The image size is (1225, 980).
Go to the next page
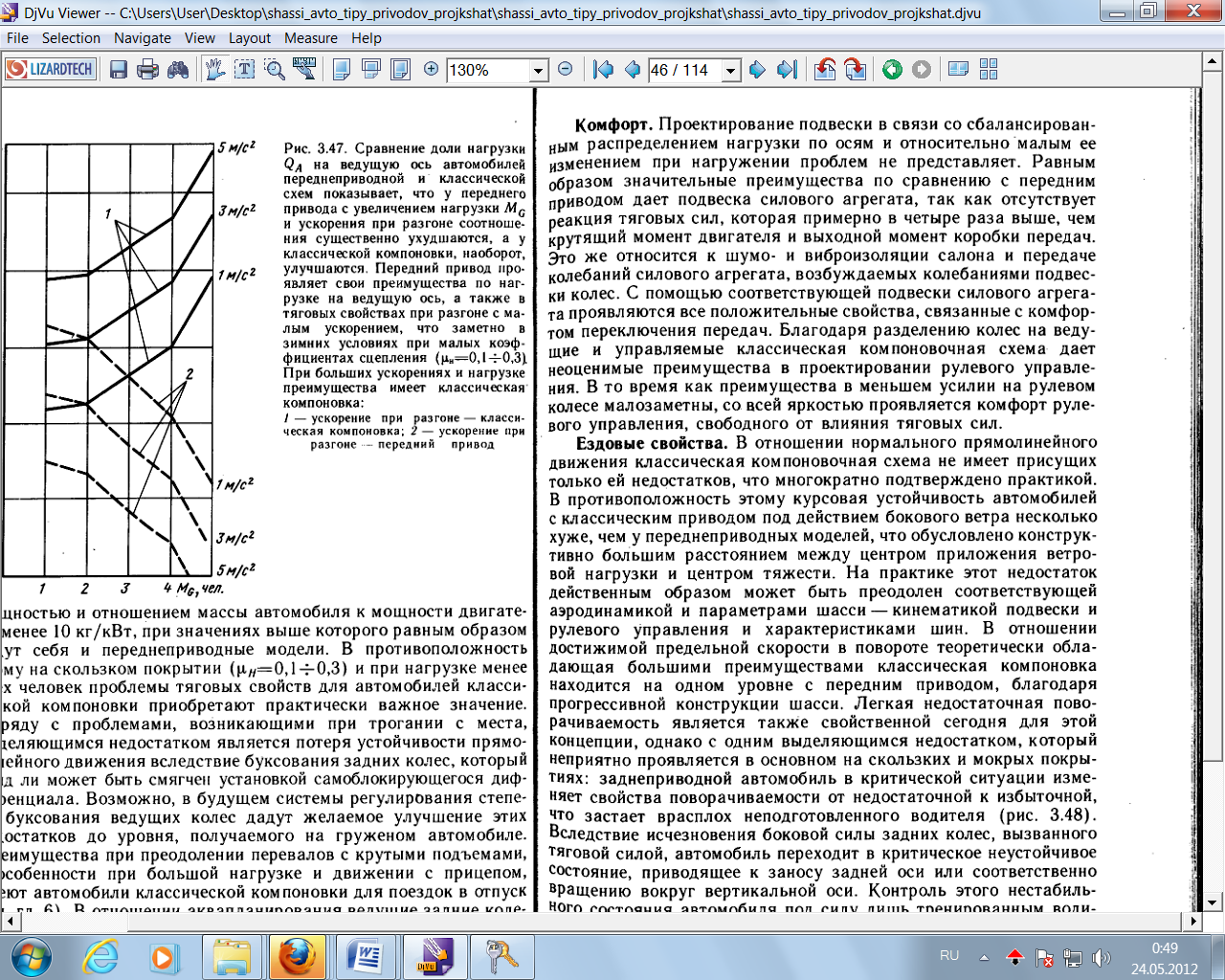(x=758, y=69)
